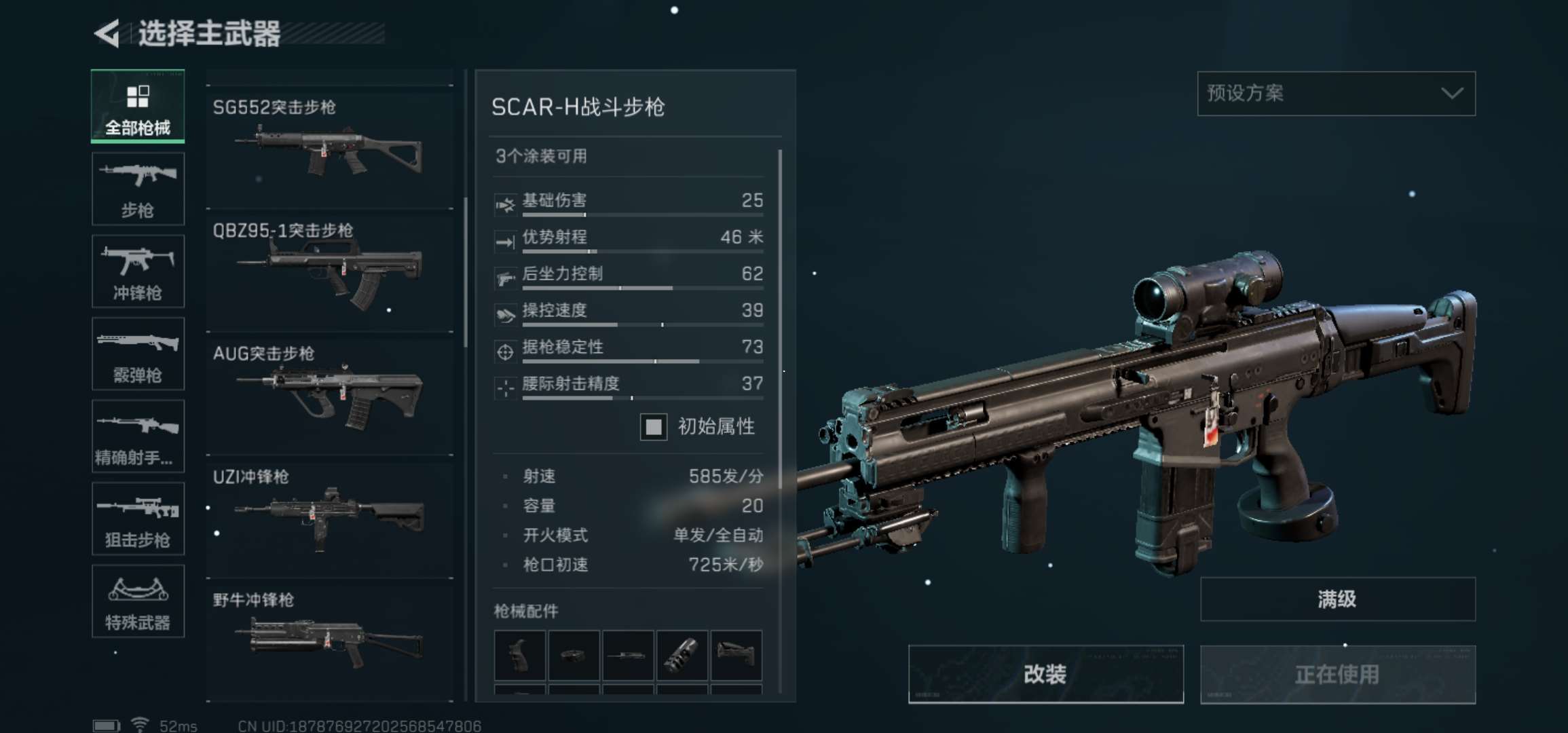Click the pistol grip attachment slot

(x=520, y=656)
